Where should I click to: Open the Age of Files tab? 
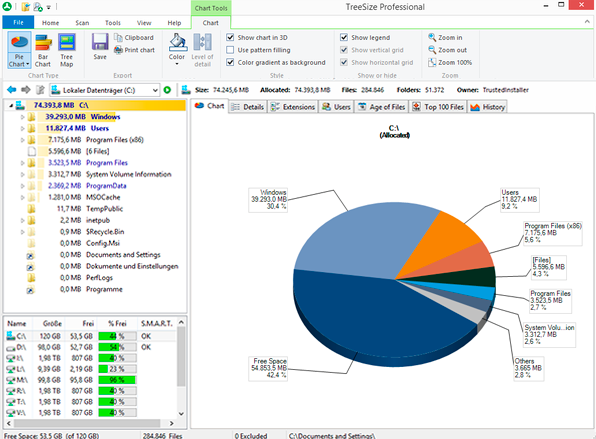pos(382,107)
